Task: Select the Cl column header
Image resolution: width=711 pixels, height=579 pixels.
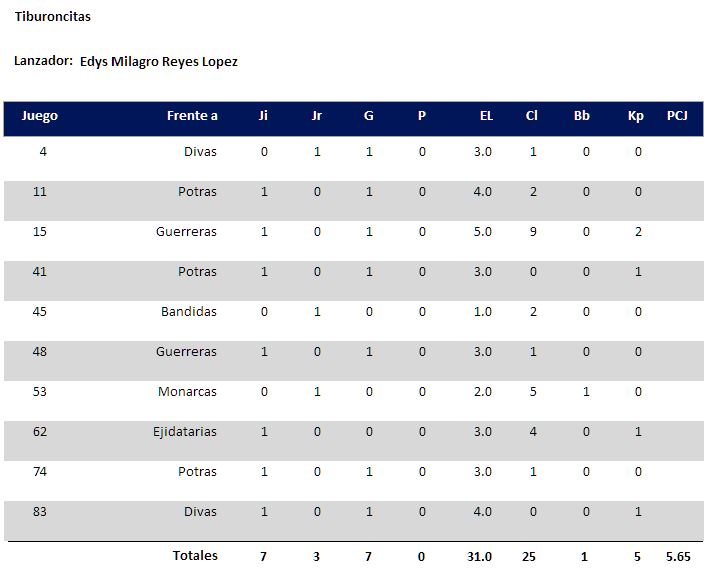Action: coord(531,116)
